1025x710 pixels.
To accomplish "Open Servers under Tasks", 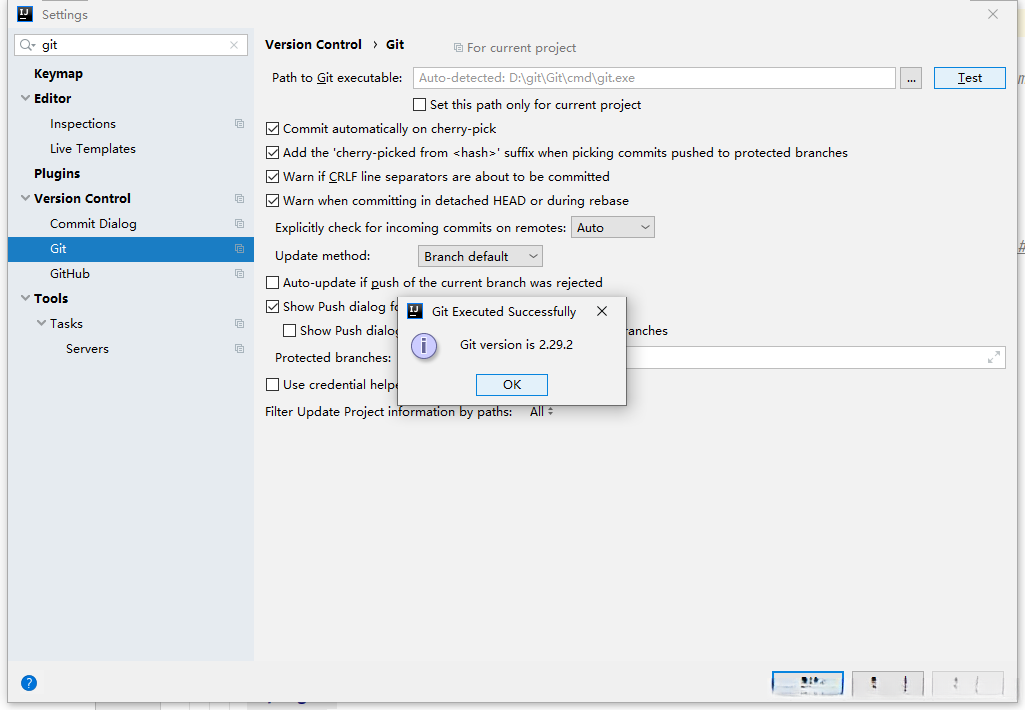I will click(87, 348).
